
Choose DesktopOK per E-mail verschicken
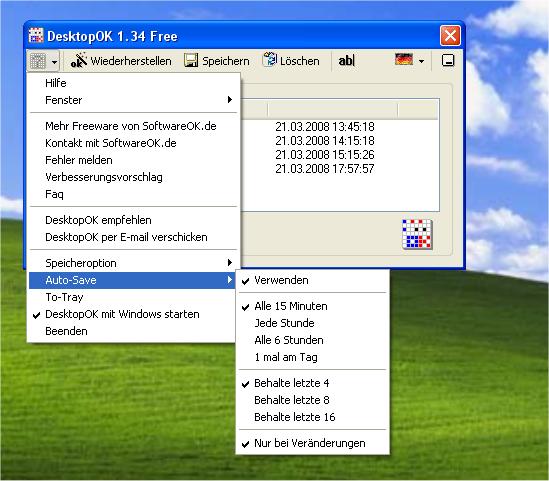pos(133,237)
